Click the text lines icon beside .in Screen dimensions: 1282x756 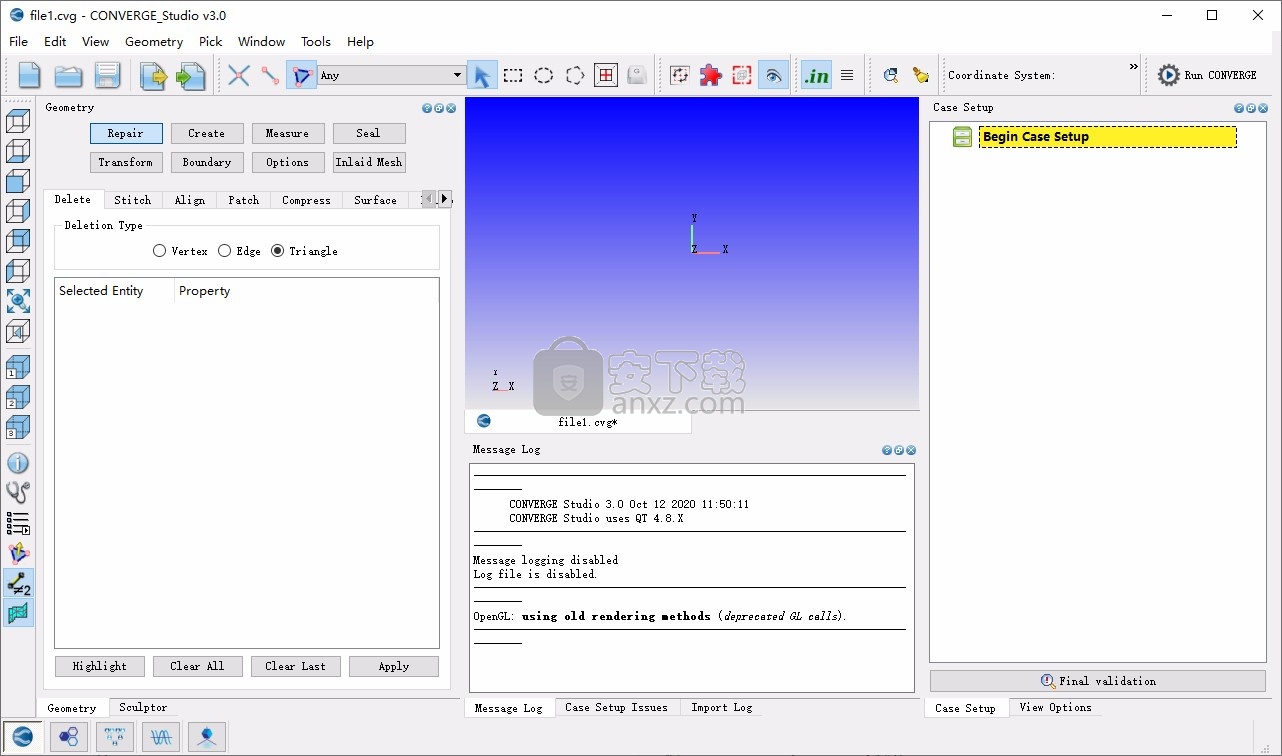[847, 75]
